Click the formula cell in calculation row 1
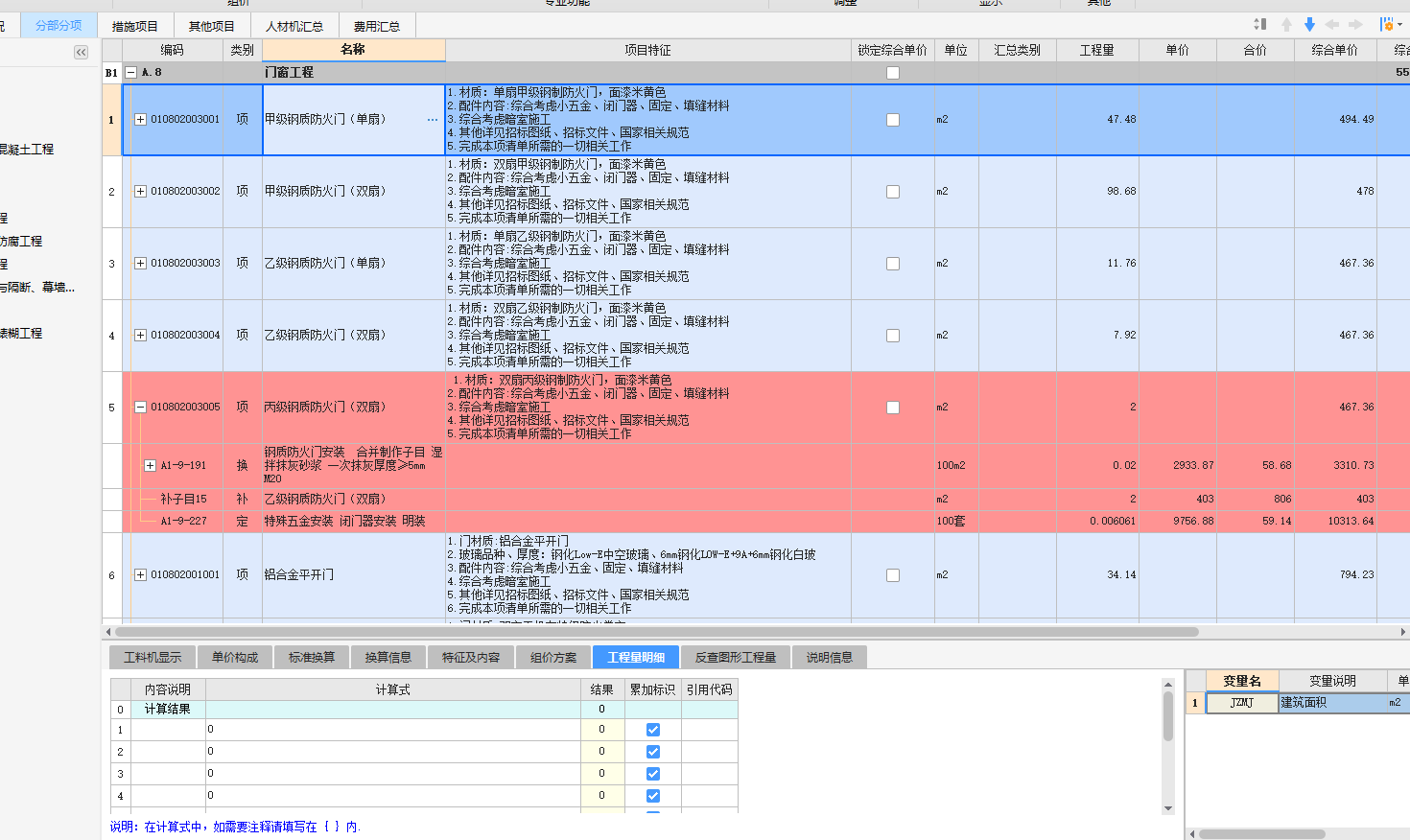This screenshot has width=1410, height=840. point(393,730)
